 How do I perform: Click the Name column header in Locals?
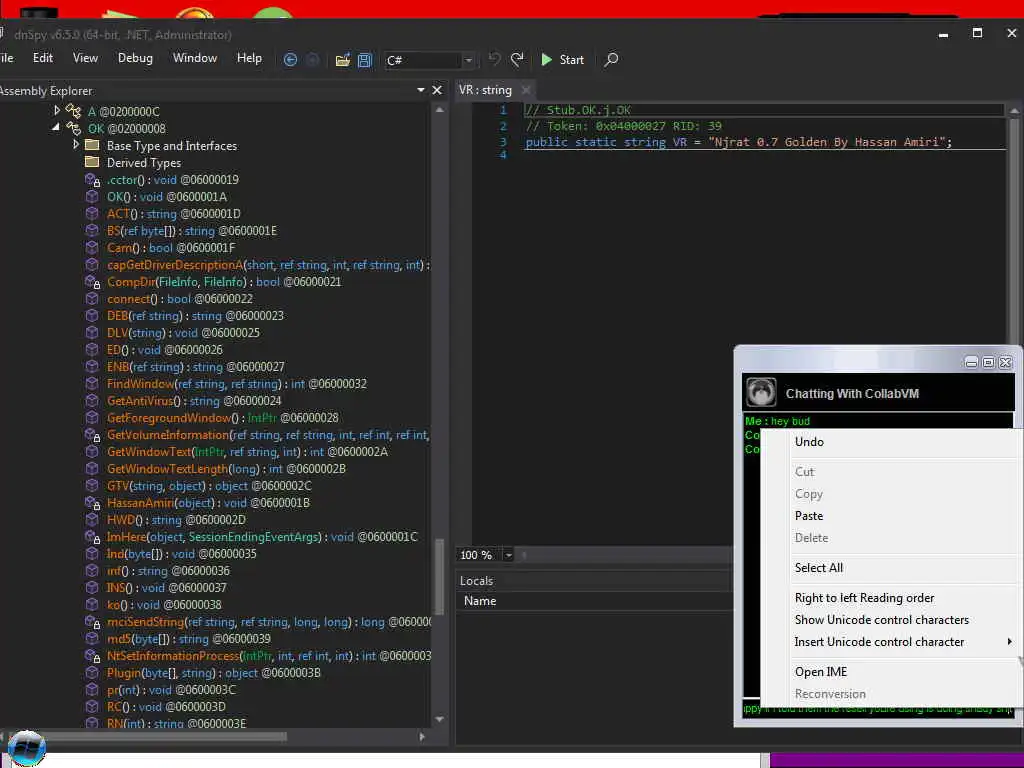(480, 601)
